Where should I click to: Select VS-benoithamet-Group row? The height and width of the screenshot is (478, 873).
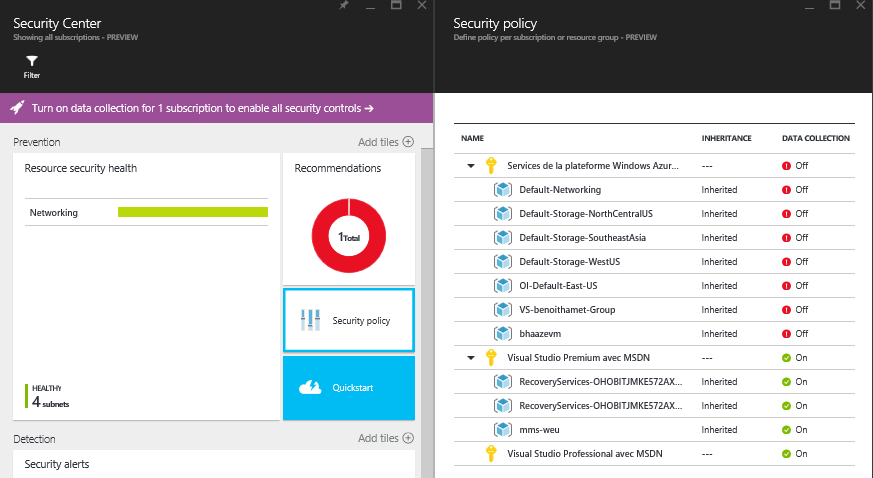click(x=567, y=309)
